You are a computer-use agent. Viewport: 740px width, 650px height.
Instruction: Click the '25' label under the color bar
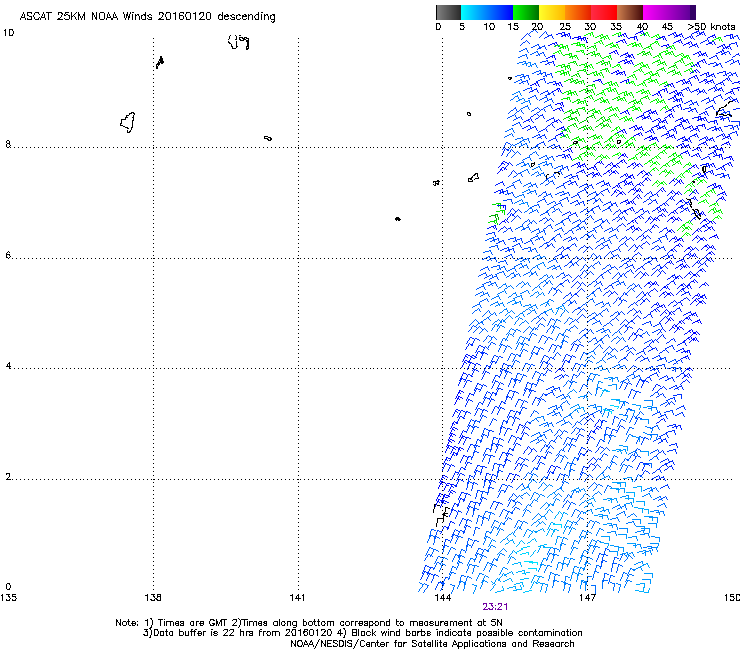[565, 27]
